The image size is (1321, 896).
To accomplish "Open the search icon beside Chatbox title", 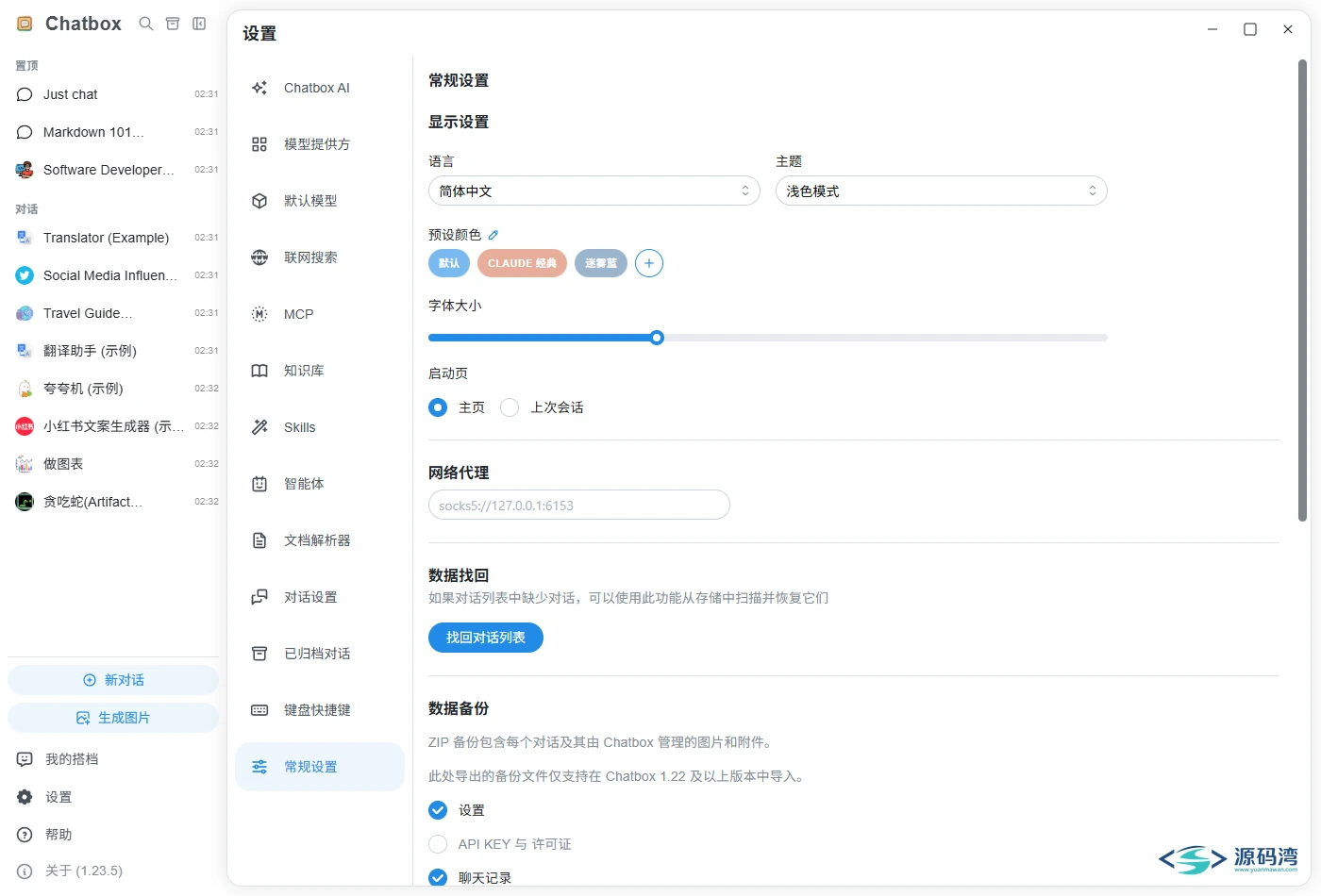I will [x=146, y=24].
